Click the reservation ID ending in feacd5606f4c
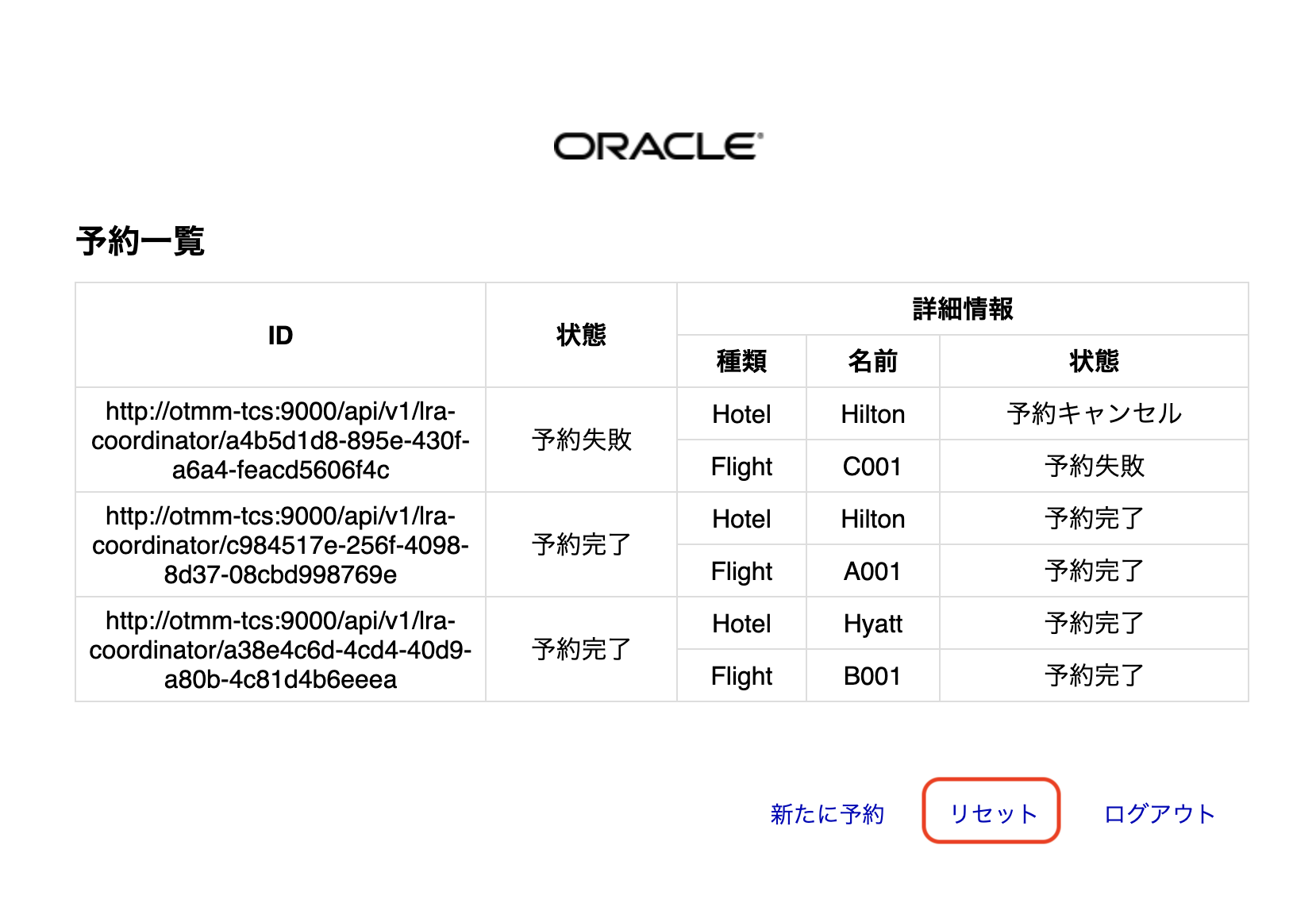This screenshot has width=1316, height=922. point(280,440)
